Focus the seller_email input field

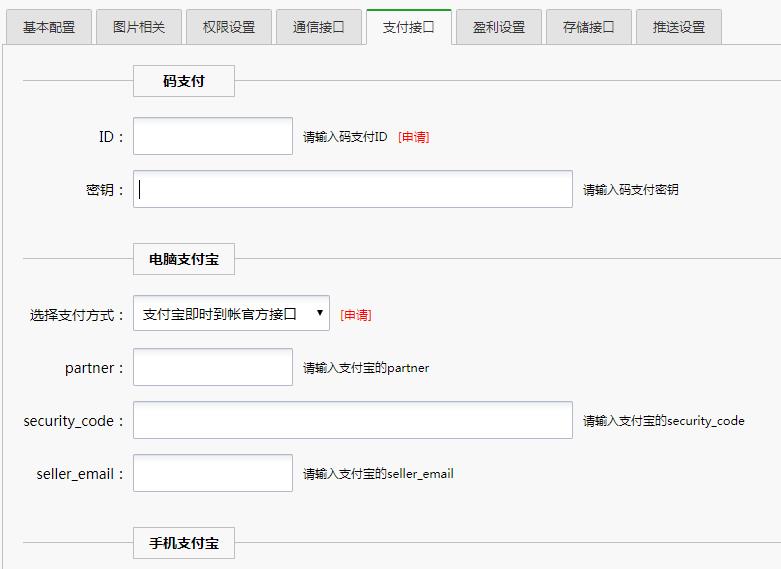pyautogui.click(x=213, y=473)
